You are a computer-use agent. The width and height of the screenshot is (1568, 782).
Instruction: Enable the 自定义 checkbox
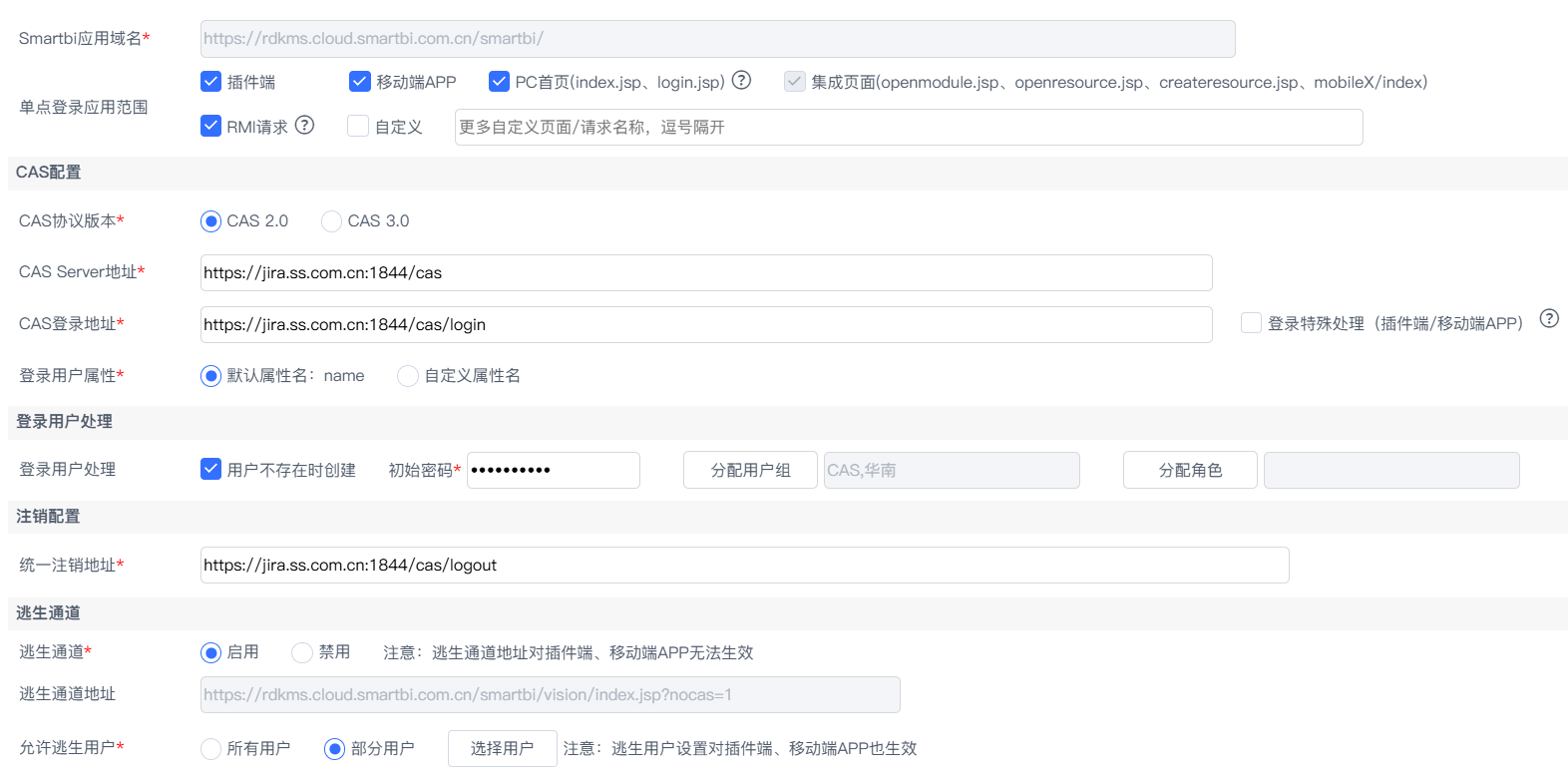358,126
